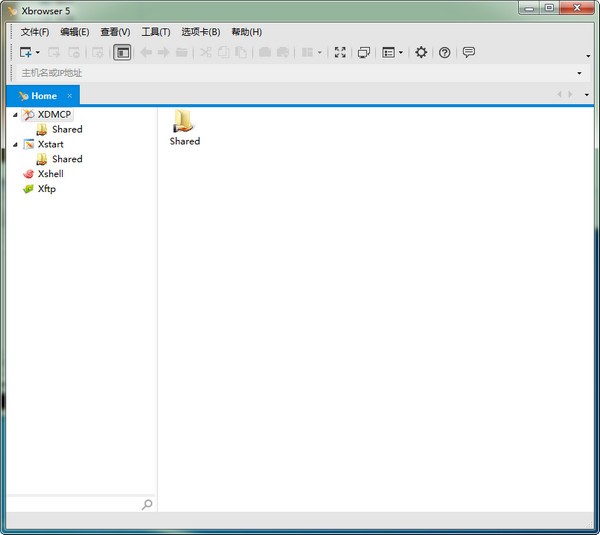600x535 pixels.
Task: Click the feedback speech bubble icon
Action: pos(468,52)
